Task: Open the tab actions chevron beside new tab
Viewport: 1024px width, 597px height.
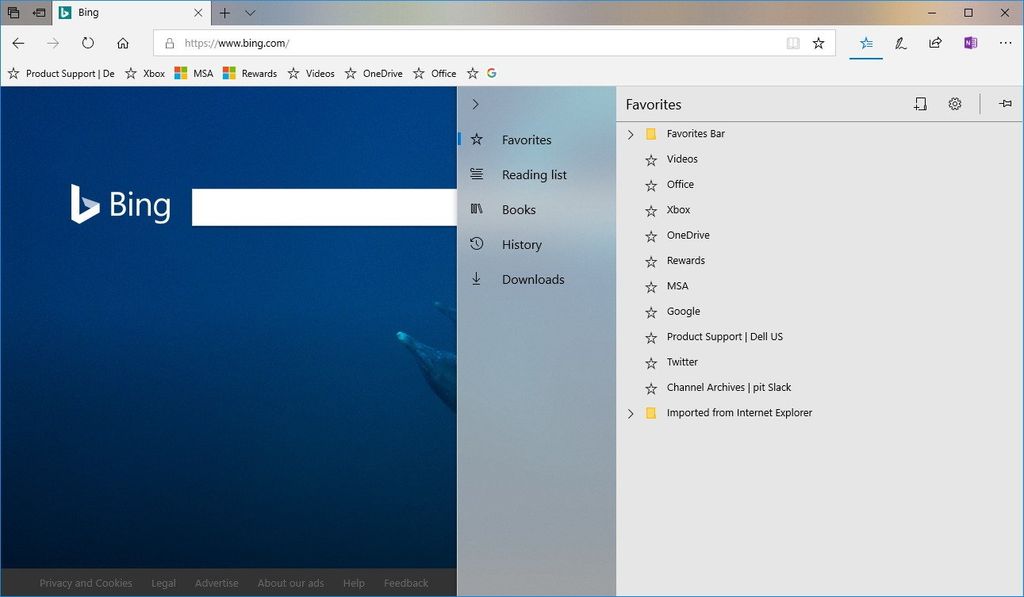Action: 250,13
